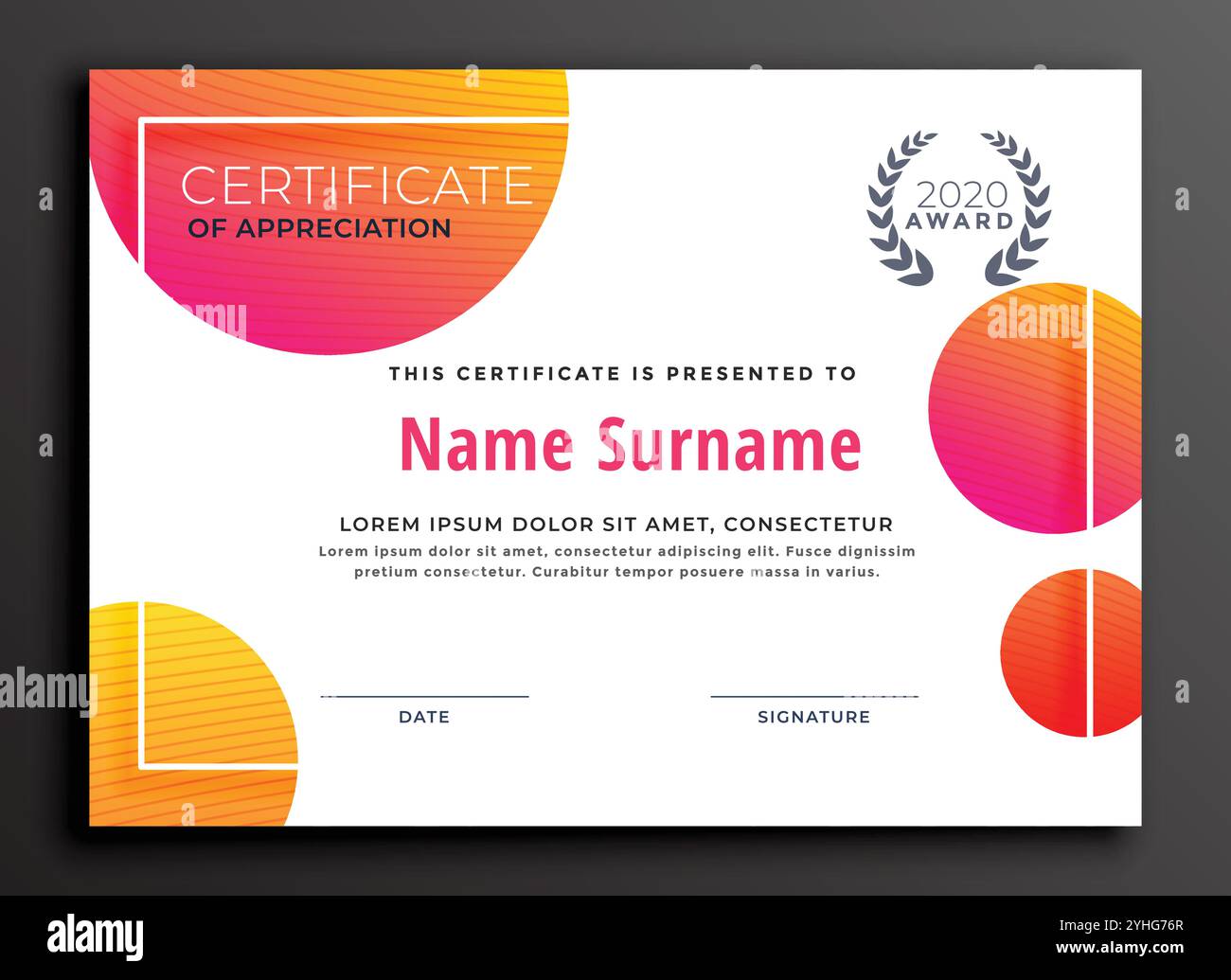Select the 'Name Surname' text
The image size is (1231, 980).
point(631,444)
